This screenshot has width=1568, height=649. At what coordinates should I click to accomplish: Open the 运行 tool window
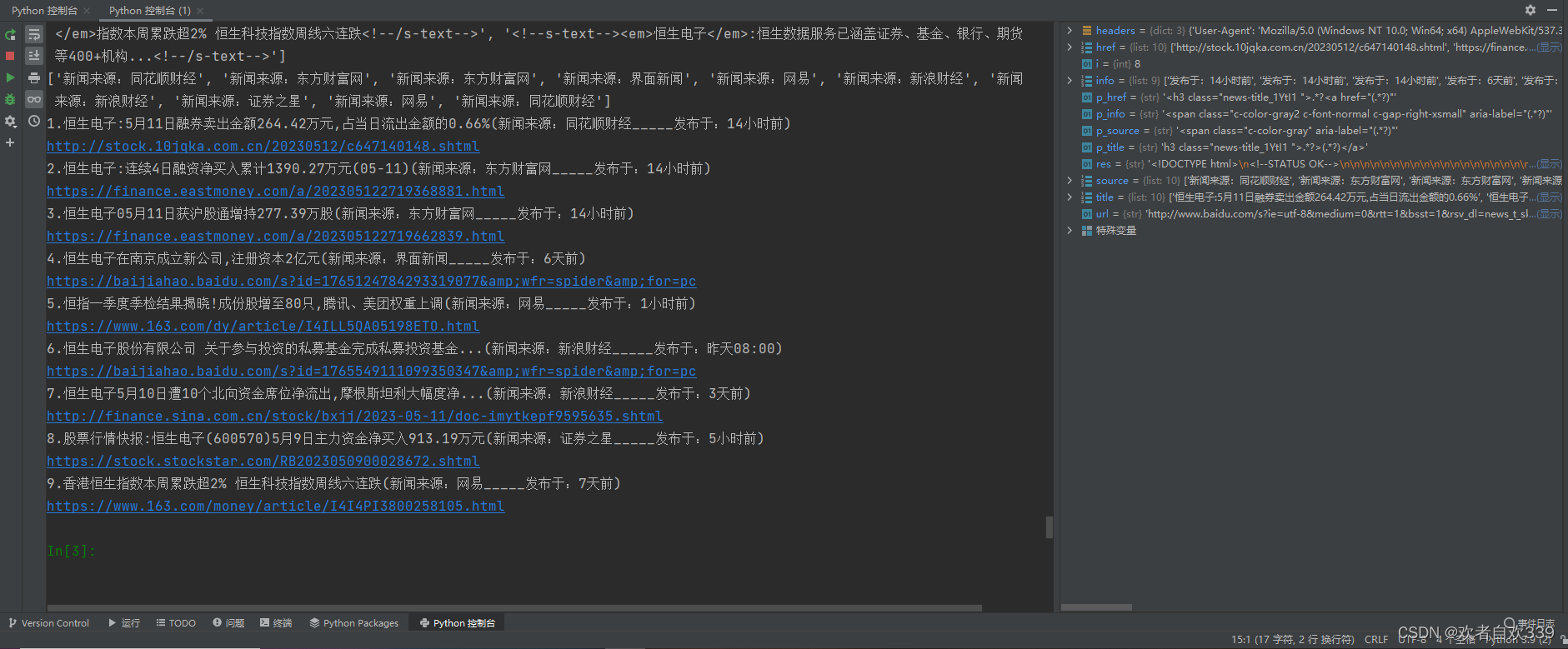(124, 623)
